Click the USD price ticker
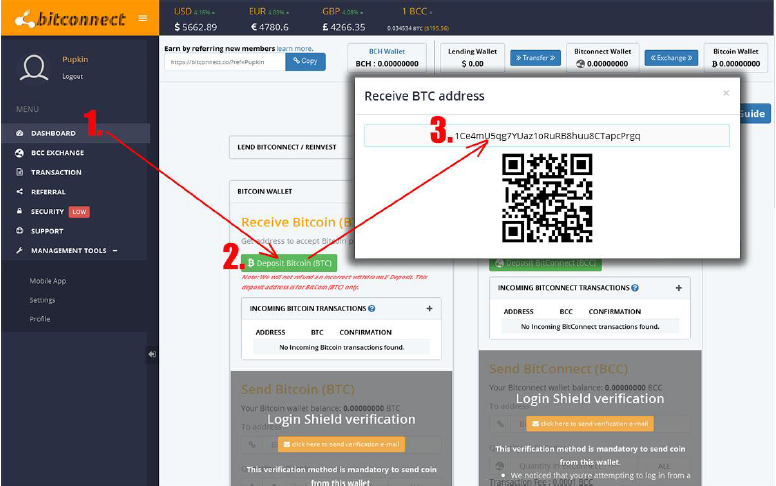 [195, 19]
